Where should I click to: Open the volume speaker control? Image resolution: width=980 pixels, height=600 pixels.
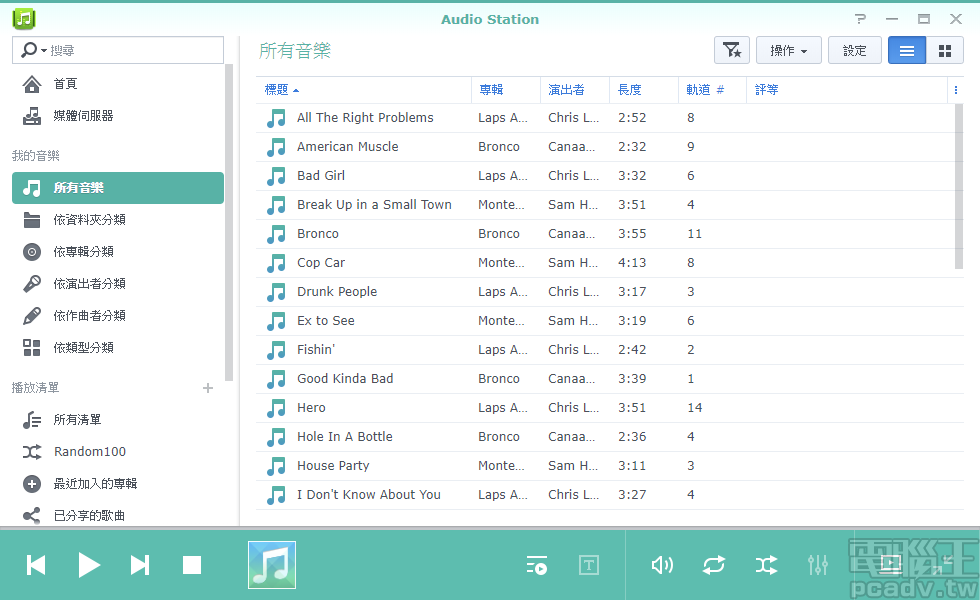click(661, 565)
